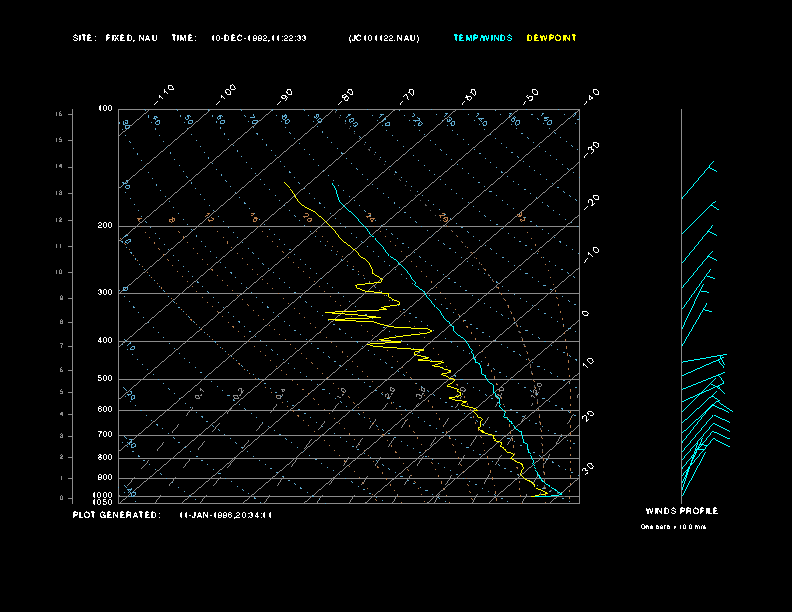Select the file name (JC101122.NAU) text
The height and width of the screenshot is (612, 792).
pos(384,38)
